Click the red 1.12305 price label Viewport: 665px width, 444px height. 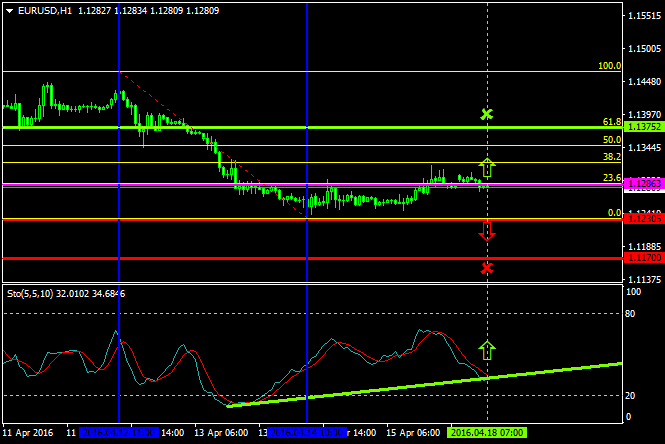point(640,219)
